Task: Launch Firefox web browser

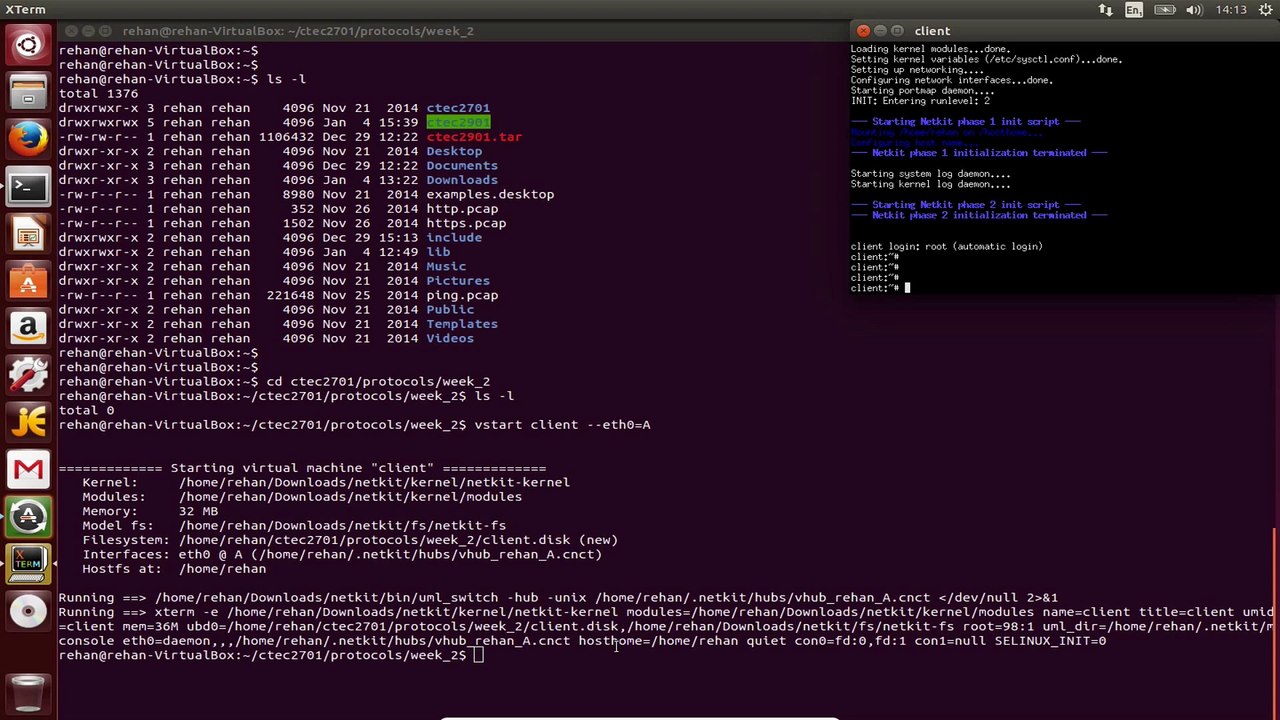Action: pyautogui.click(x=28, y=139)
